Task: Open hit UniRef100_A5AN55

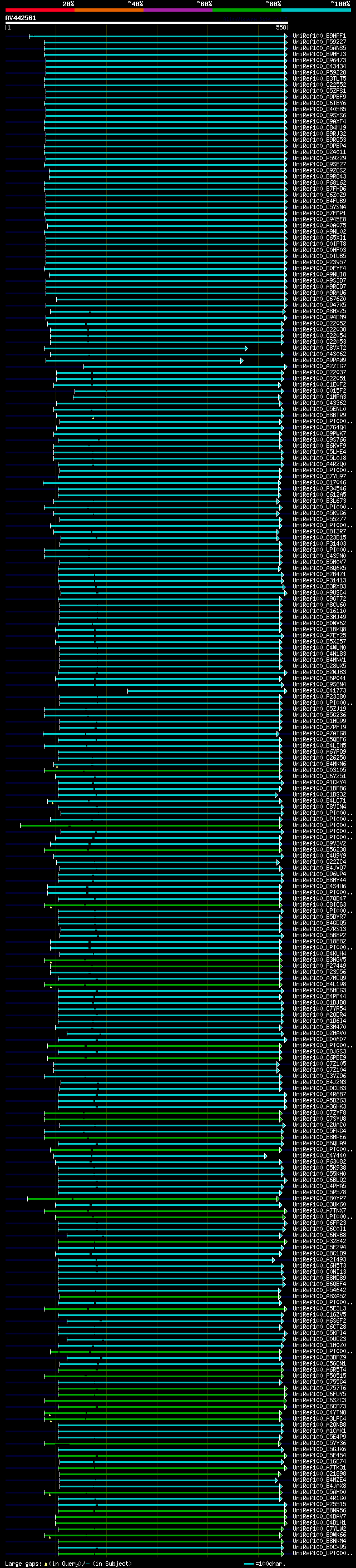Action: 319,48
